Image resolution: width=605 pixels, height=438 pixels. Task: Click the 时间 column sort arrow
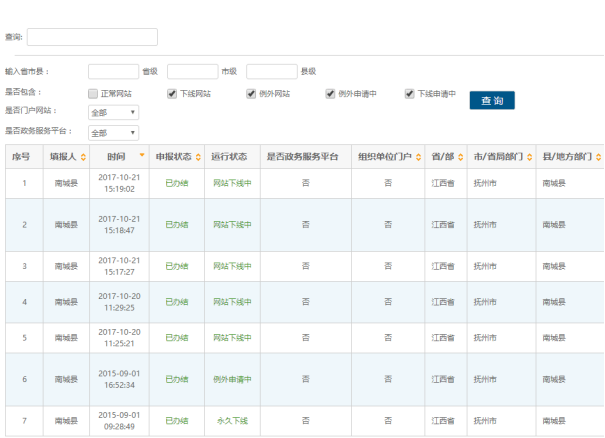coord(142,156)
